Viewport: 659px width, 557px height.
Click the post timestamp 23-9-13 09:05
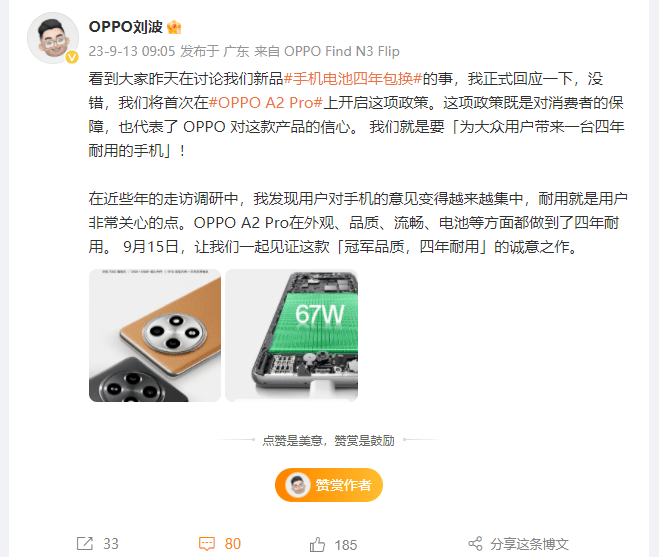[132, 51]
